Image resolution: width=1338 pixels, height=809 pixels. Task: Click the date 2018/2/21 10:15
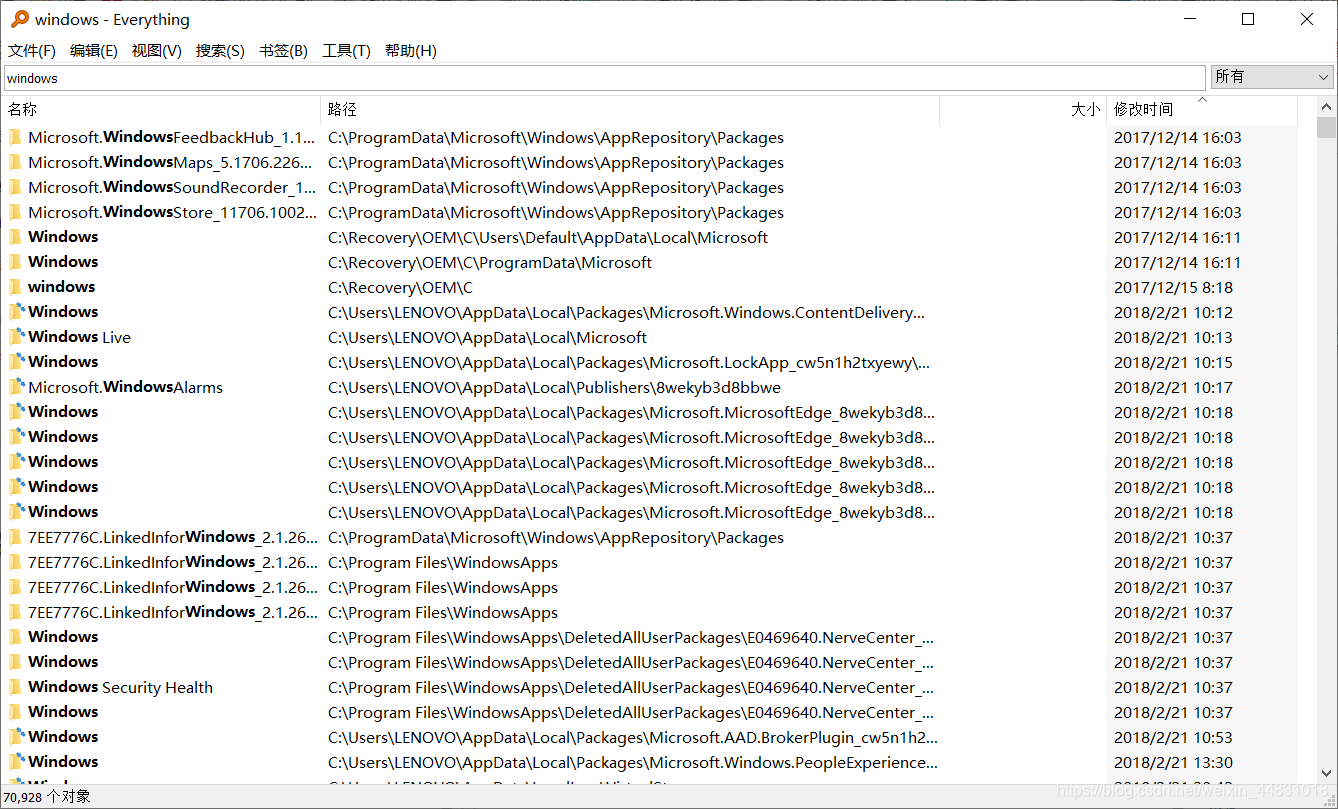click(1174, 362)
